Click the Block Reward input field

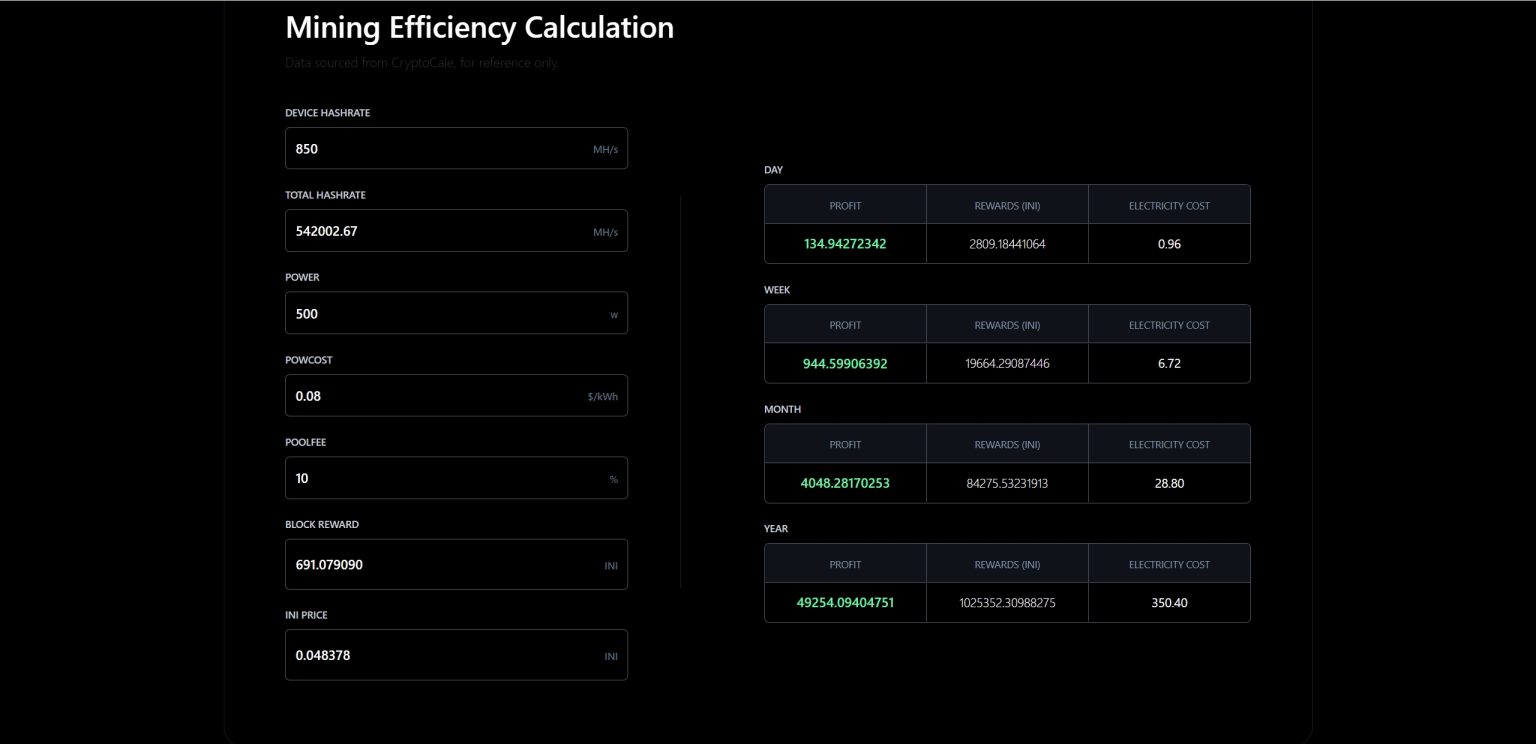coord(440,565)
